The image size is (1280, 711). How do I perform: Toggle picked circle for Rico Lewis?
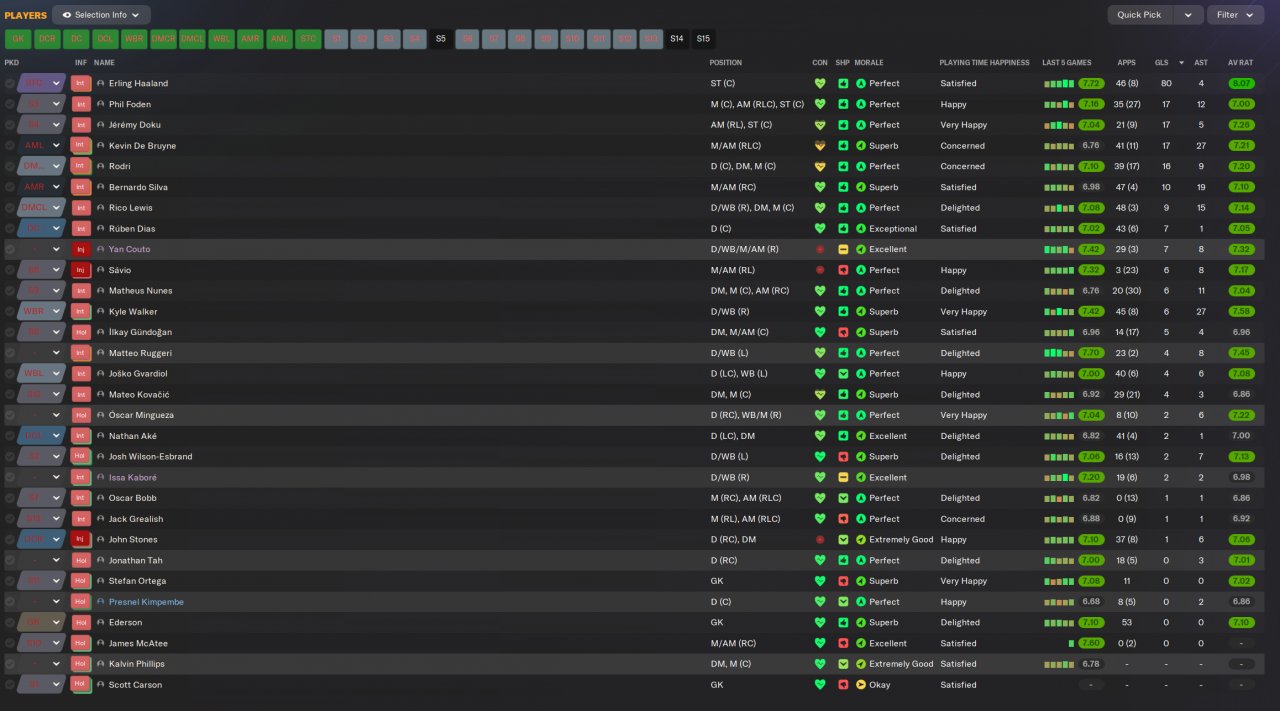pos(10,208)
